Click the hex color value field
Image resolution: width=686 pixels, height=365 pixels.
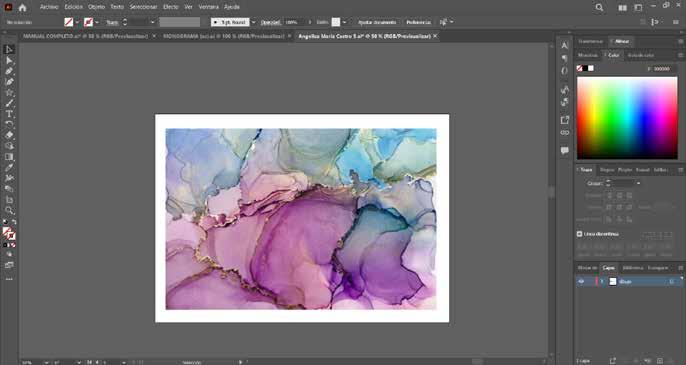pyautogui.click(x=664, y=69)
